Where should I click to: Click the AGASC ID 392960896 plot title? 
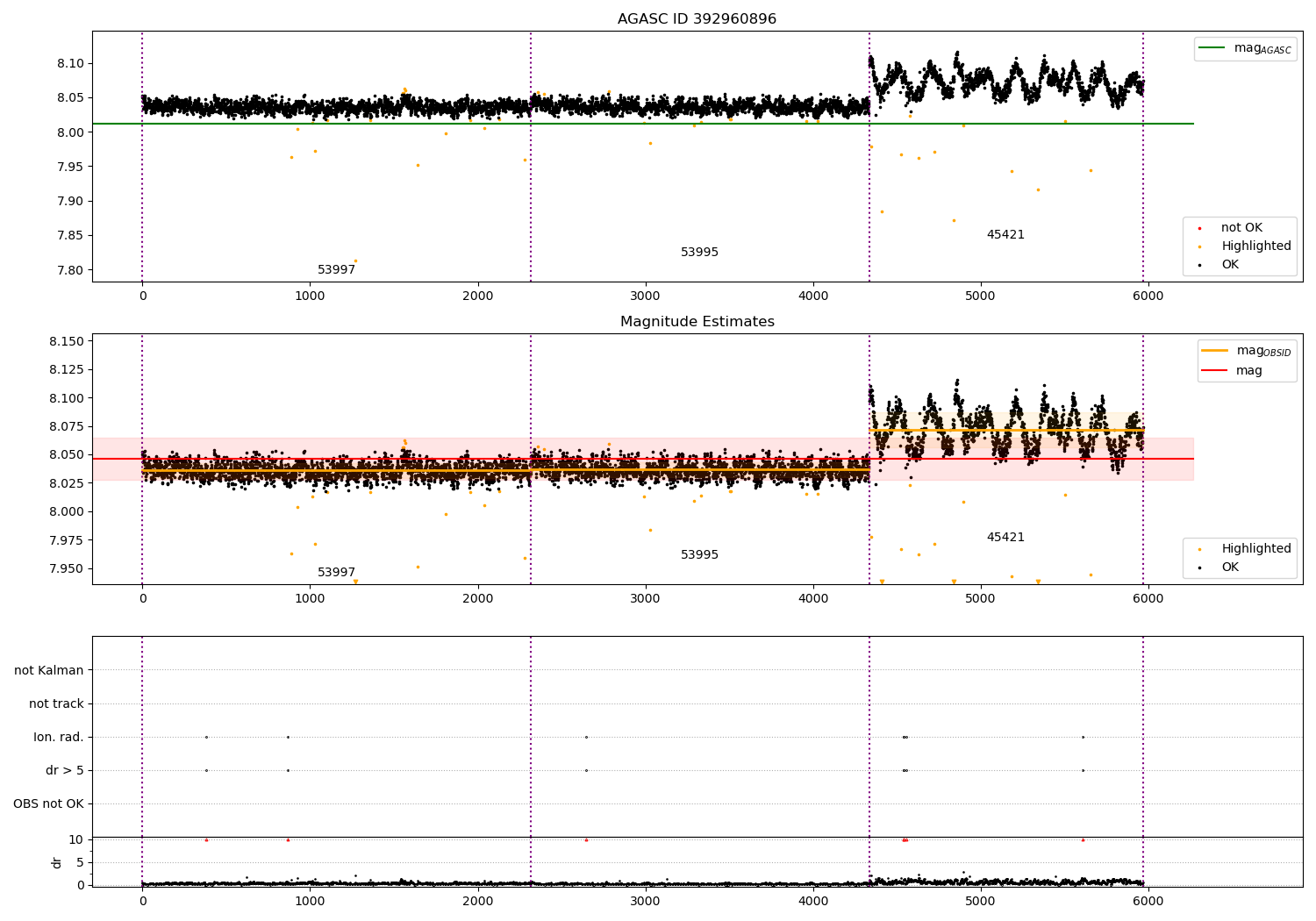(x=697, y=19)
